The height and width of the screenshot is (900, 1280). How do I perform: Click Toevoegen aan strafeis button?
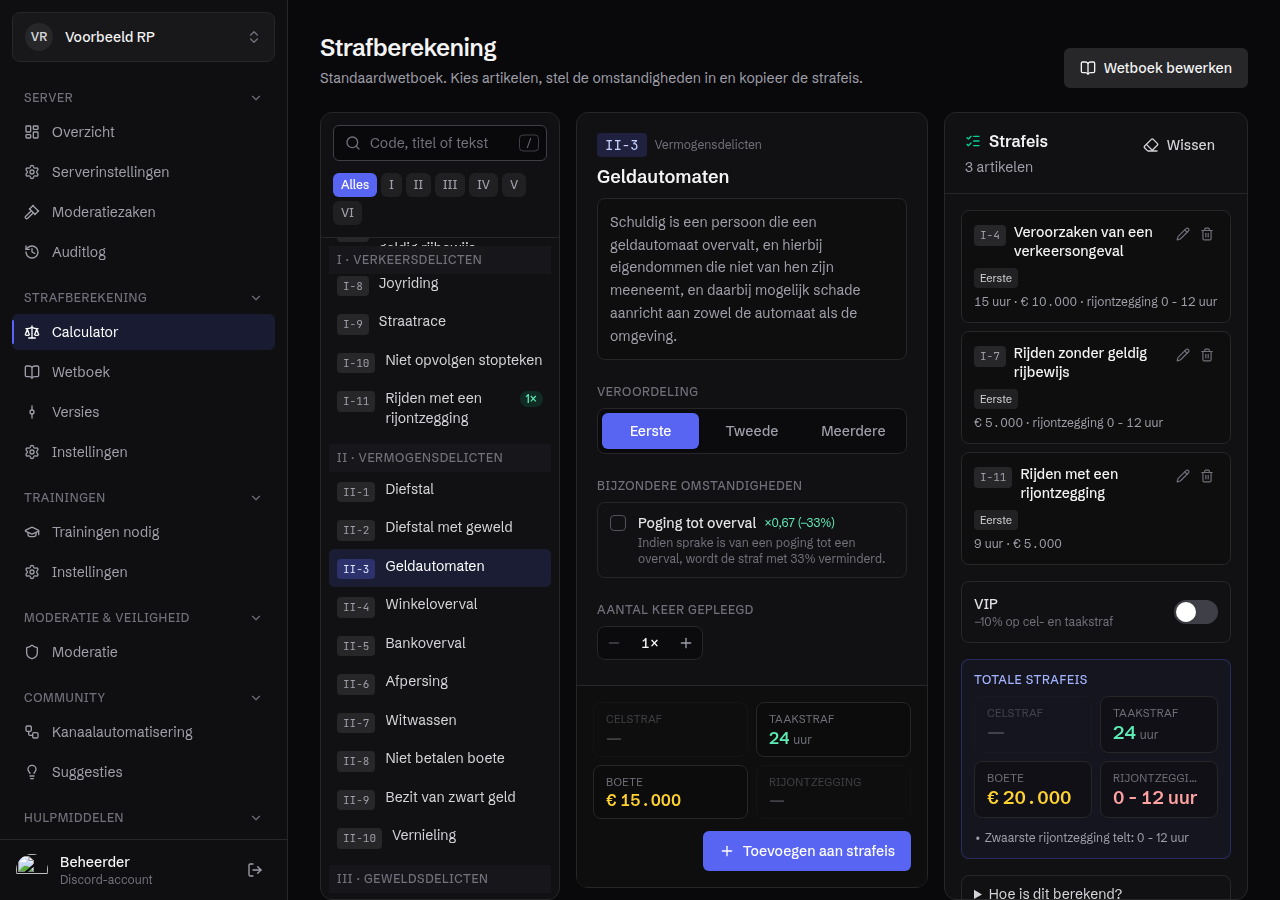tap(807, 851)
